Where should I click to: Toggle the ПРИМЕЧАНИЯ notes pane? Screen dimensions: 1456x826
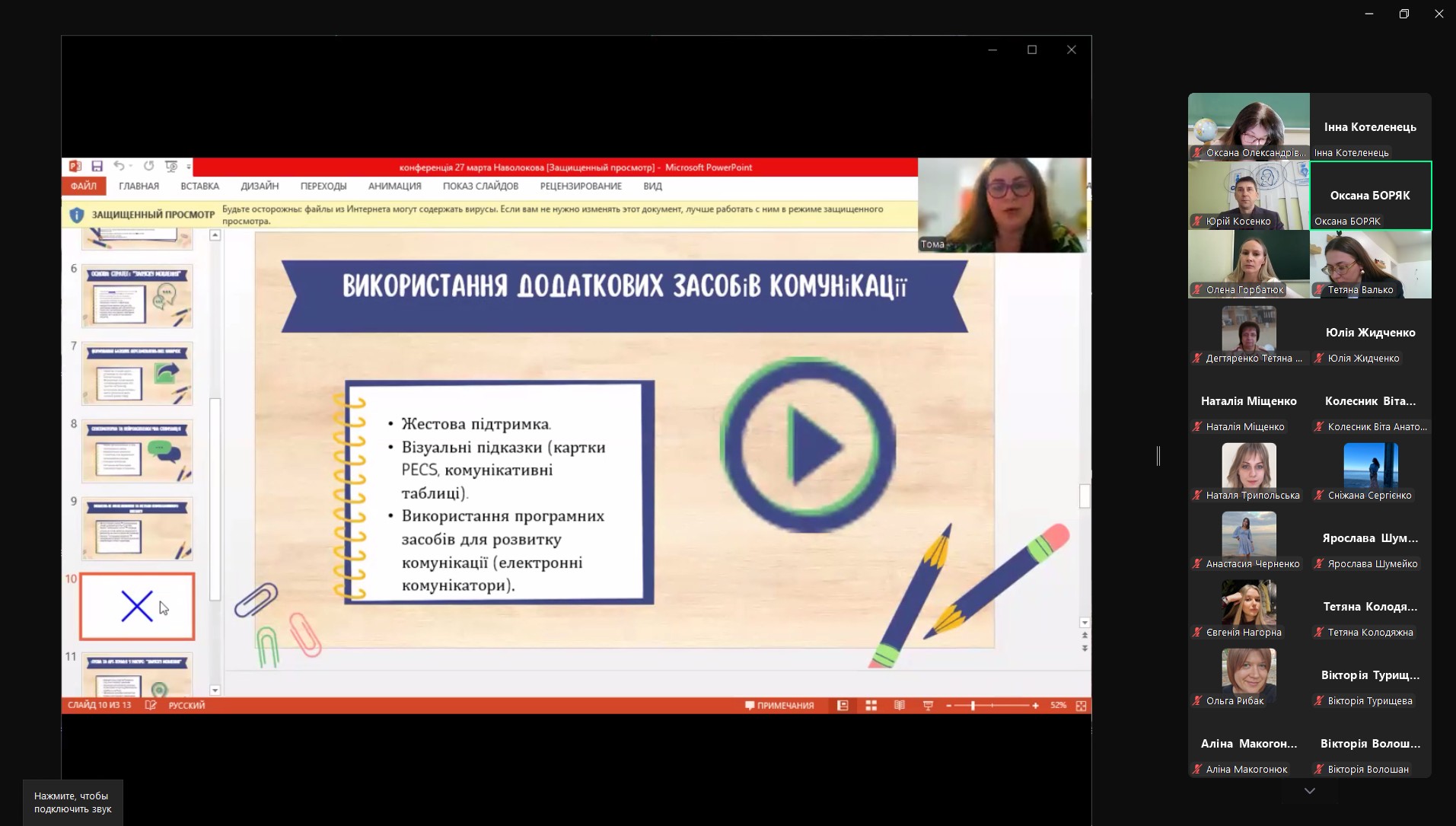click(779, 706)
